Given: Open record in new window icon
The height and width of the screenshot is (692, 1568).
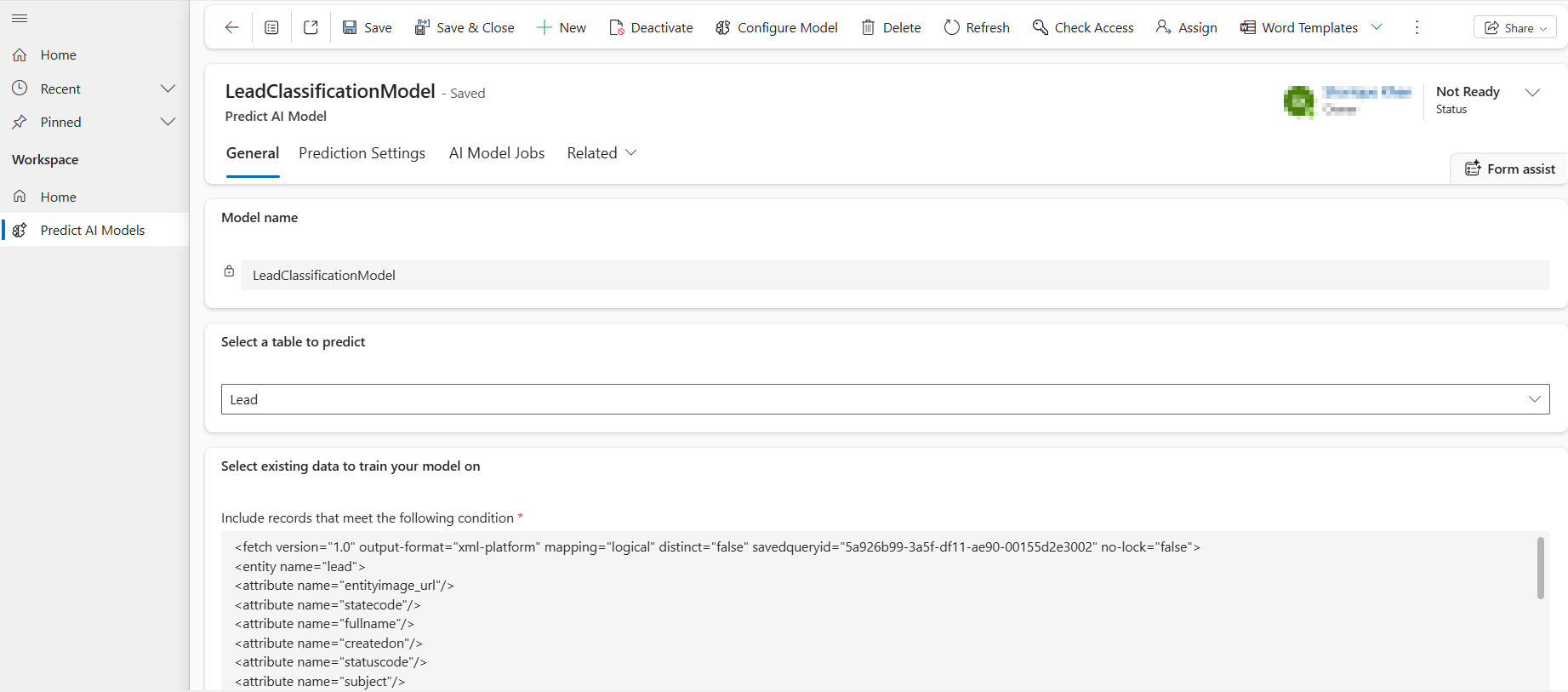Looking at the screenshot, I should (311, 27).
